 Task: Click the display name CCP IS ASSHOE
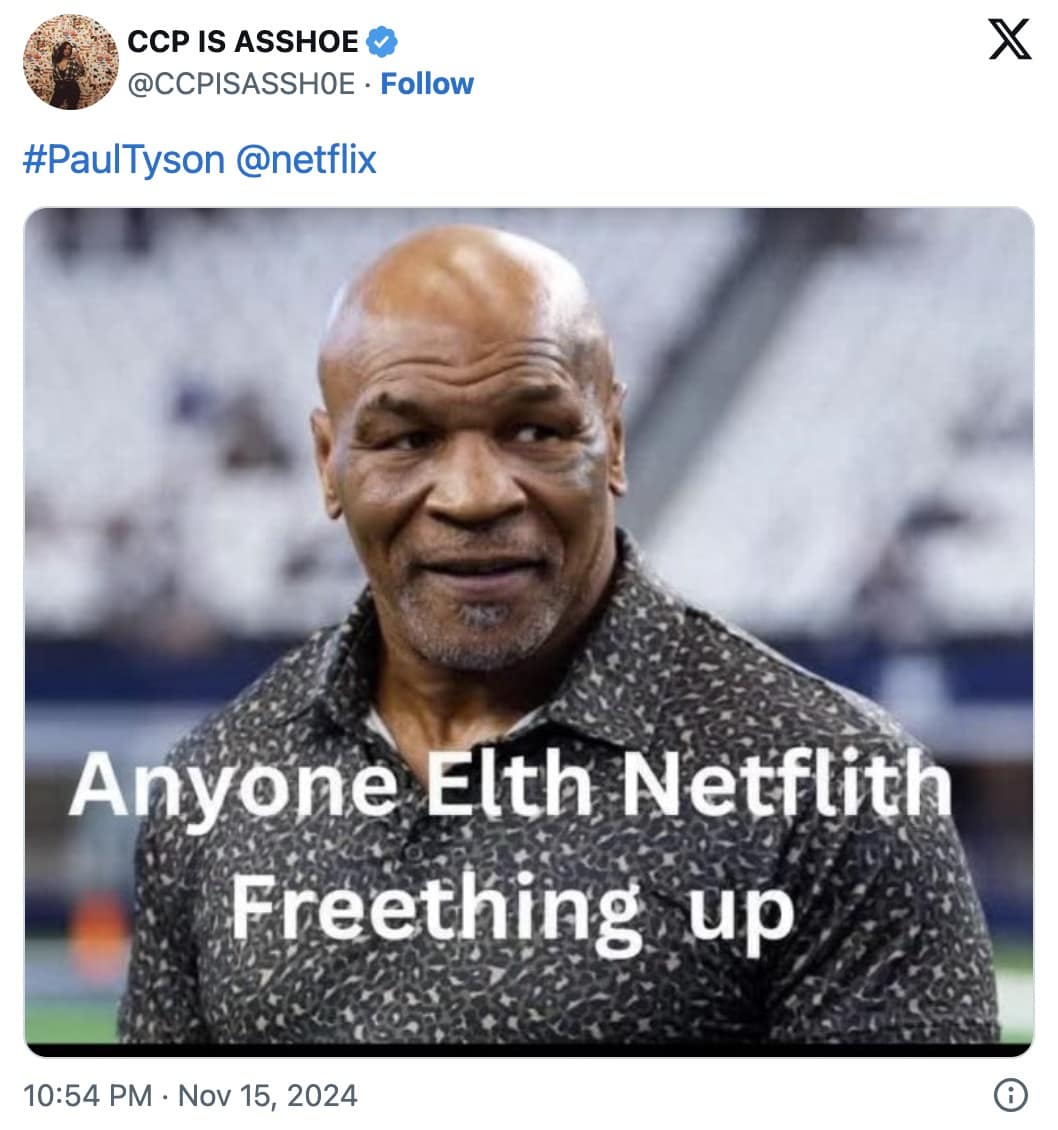pos(243,41)
